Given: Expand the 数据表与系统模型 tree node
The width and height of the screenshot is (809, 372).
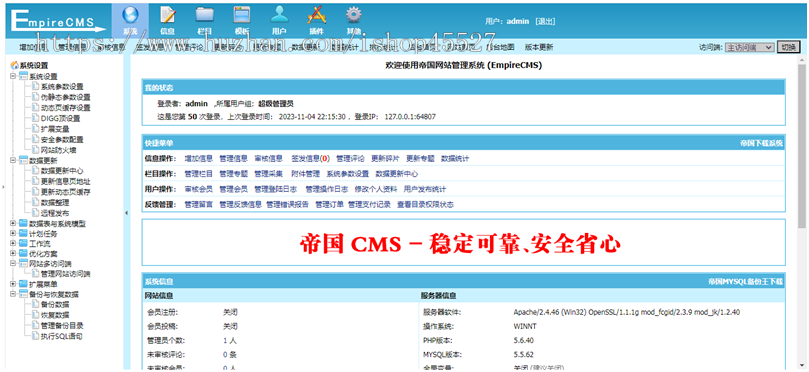Looking at the screenshot, I should pyautogui.click(x=13, y=223).
